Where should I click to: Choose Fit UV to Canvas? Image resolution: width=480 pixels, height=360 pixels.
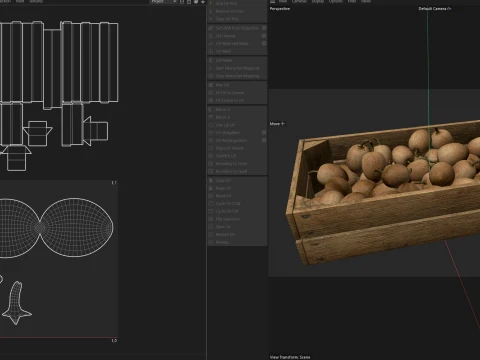point(230,93)
